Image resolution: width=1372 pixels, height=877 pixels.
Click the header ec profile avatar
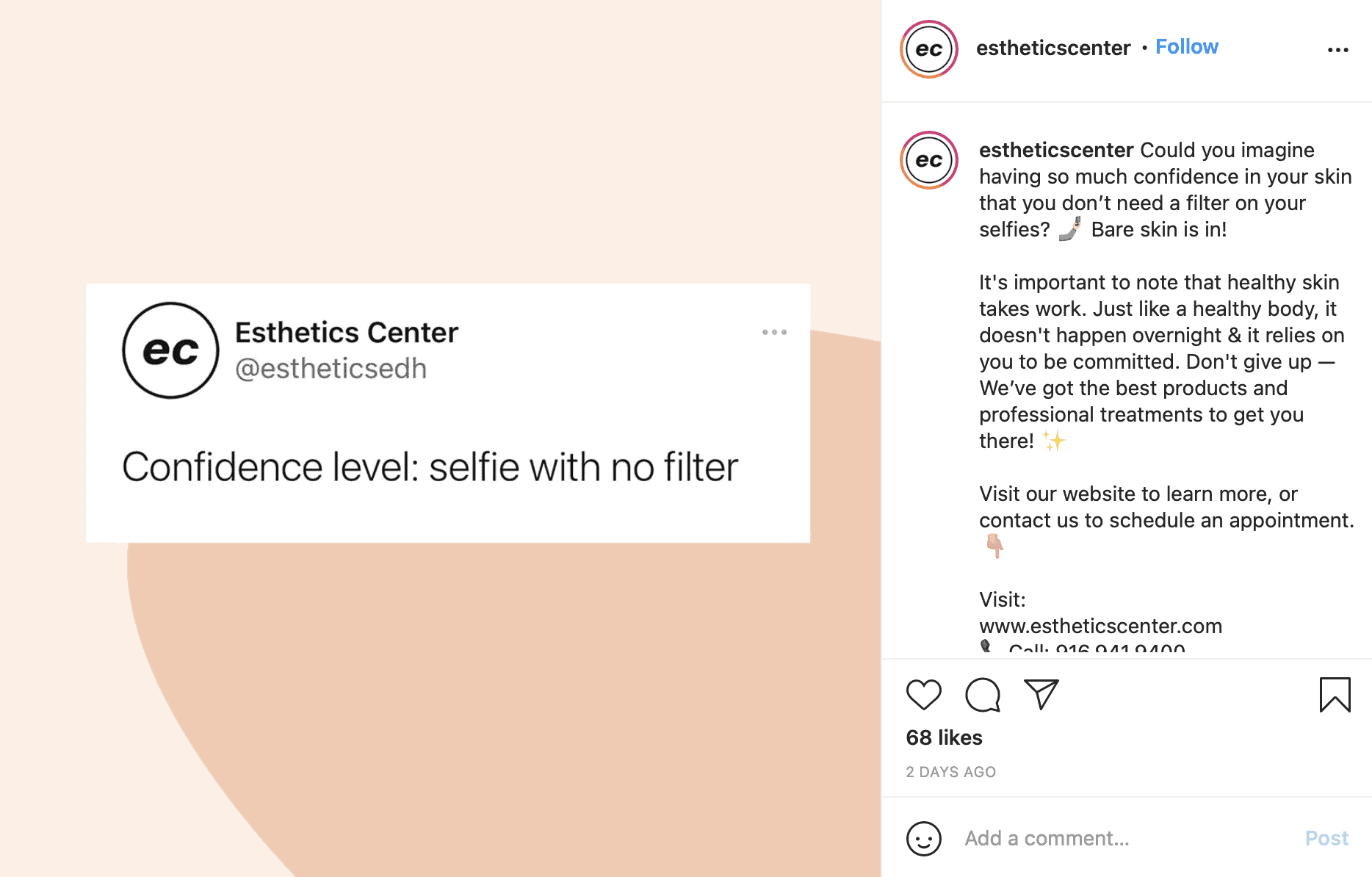(x=929, y=49)
